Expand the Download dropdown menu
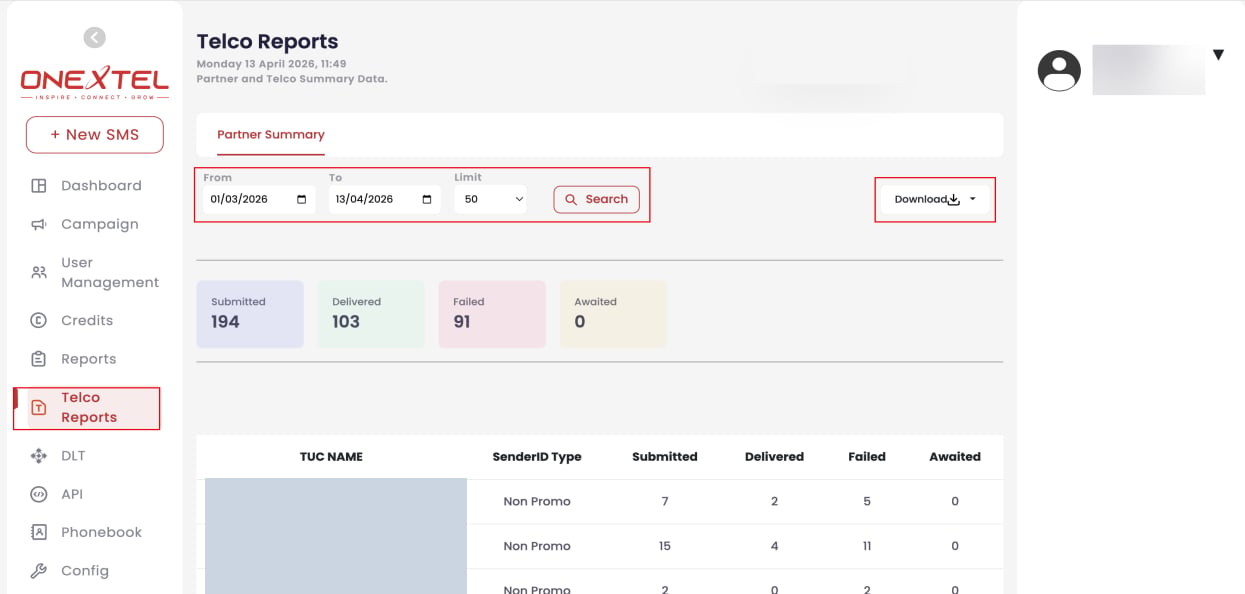The image size is (1245, 594). [936, 199]
